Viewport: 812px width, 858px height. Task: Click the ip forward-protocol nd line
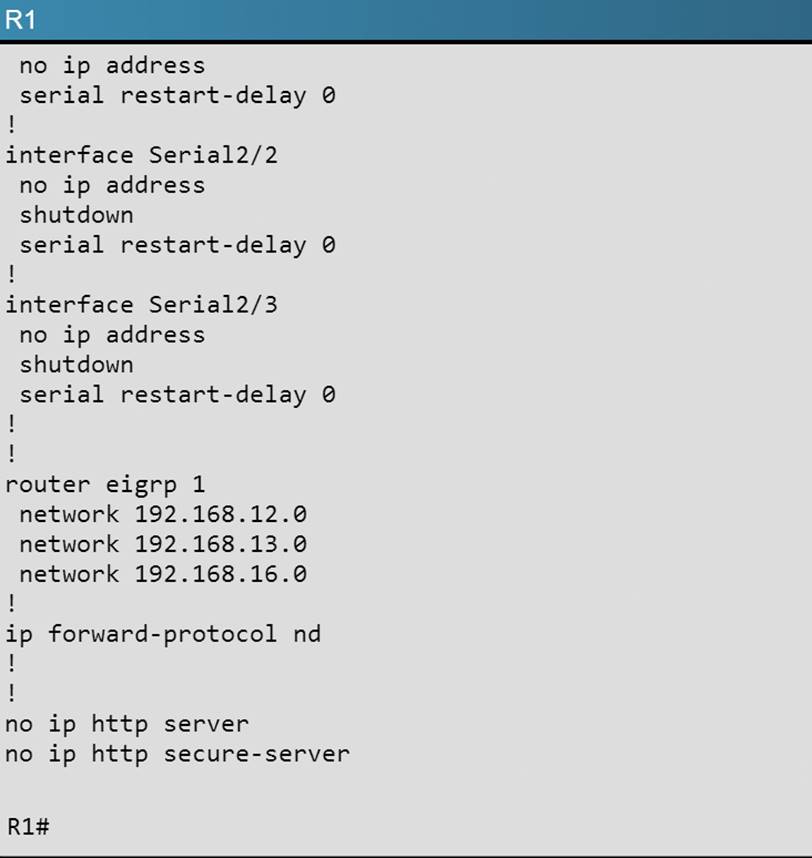(162, 634)
